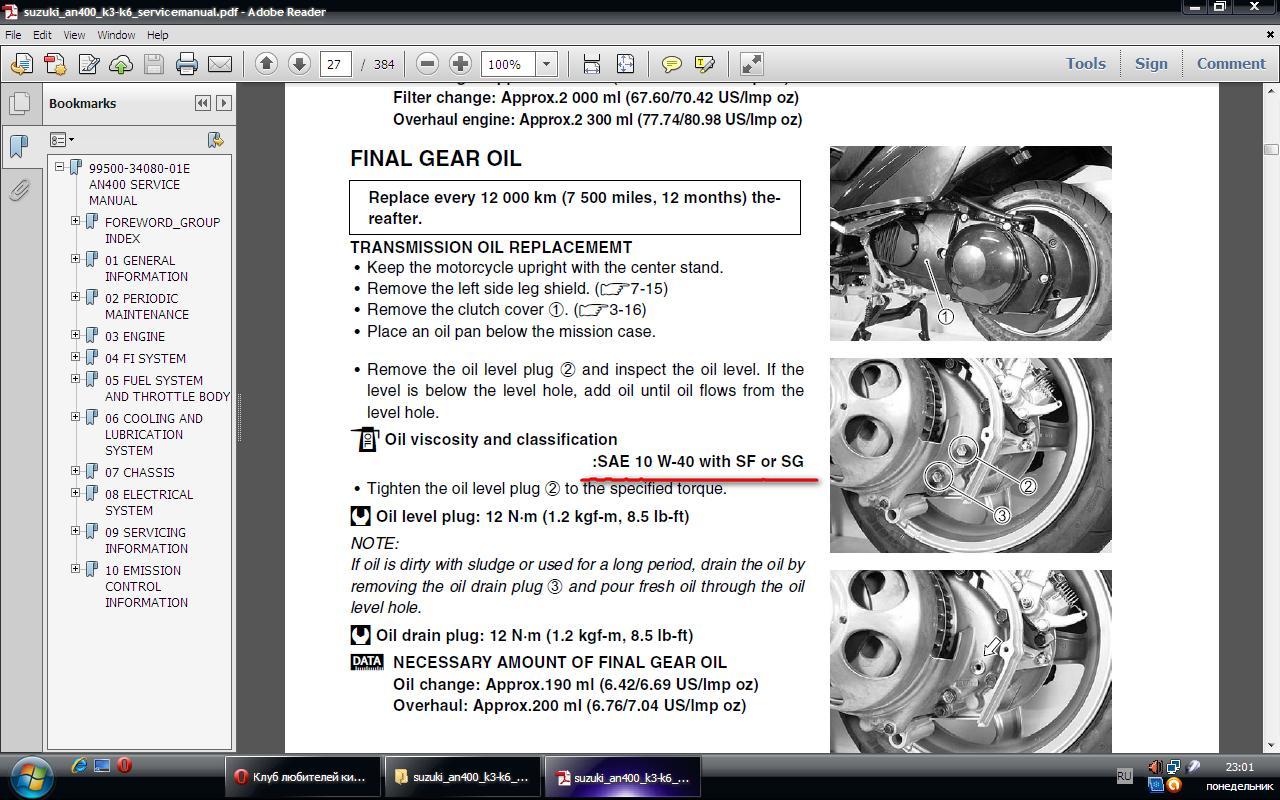This screenshot has width=1280, height=800.
Task: Toggle the Bookmarks panel button
Action: coord(19,146)
